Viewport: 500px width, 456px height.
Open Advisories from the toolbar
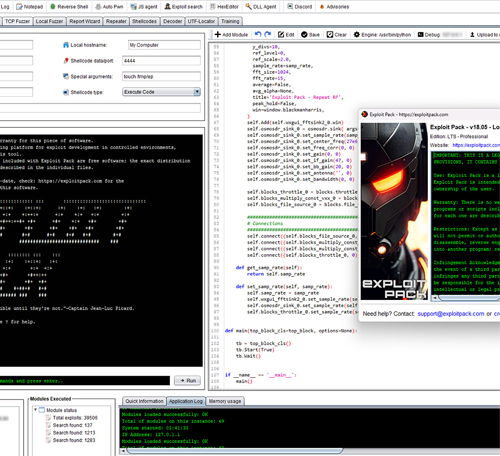click(334, 7)
